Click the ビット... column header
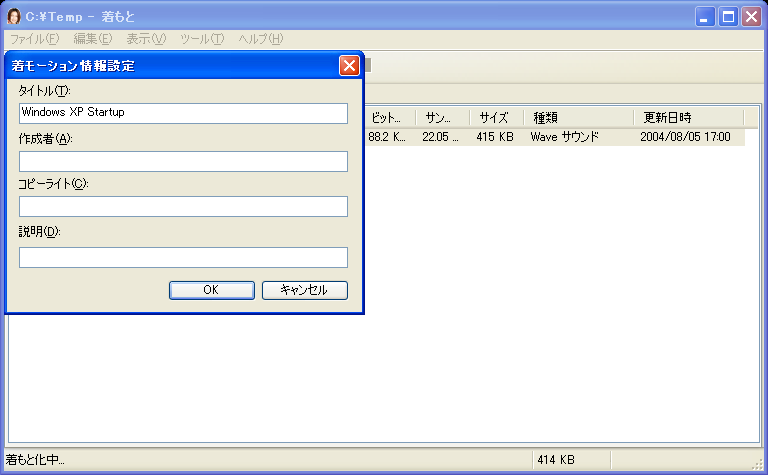Viewport: 768px width, 475px height. pyautogui.click(x=390, y=117)
